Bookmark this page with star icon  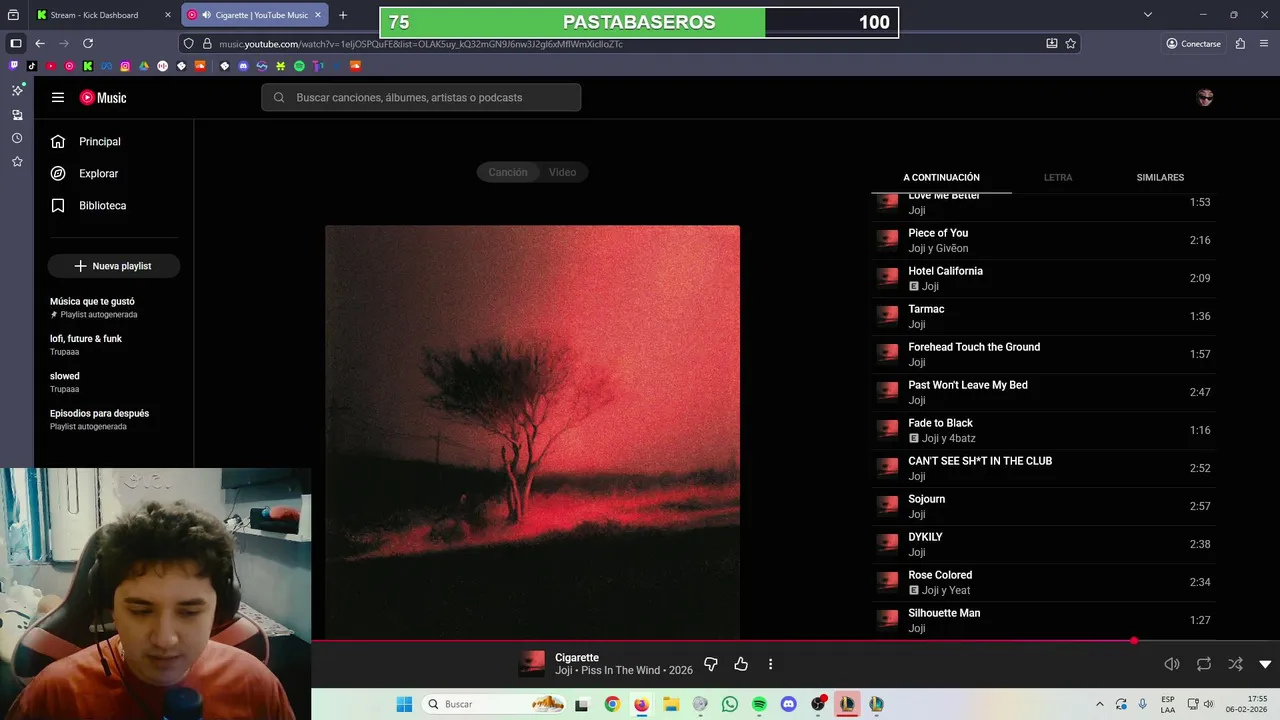click(1070, 43)
